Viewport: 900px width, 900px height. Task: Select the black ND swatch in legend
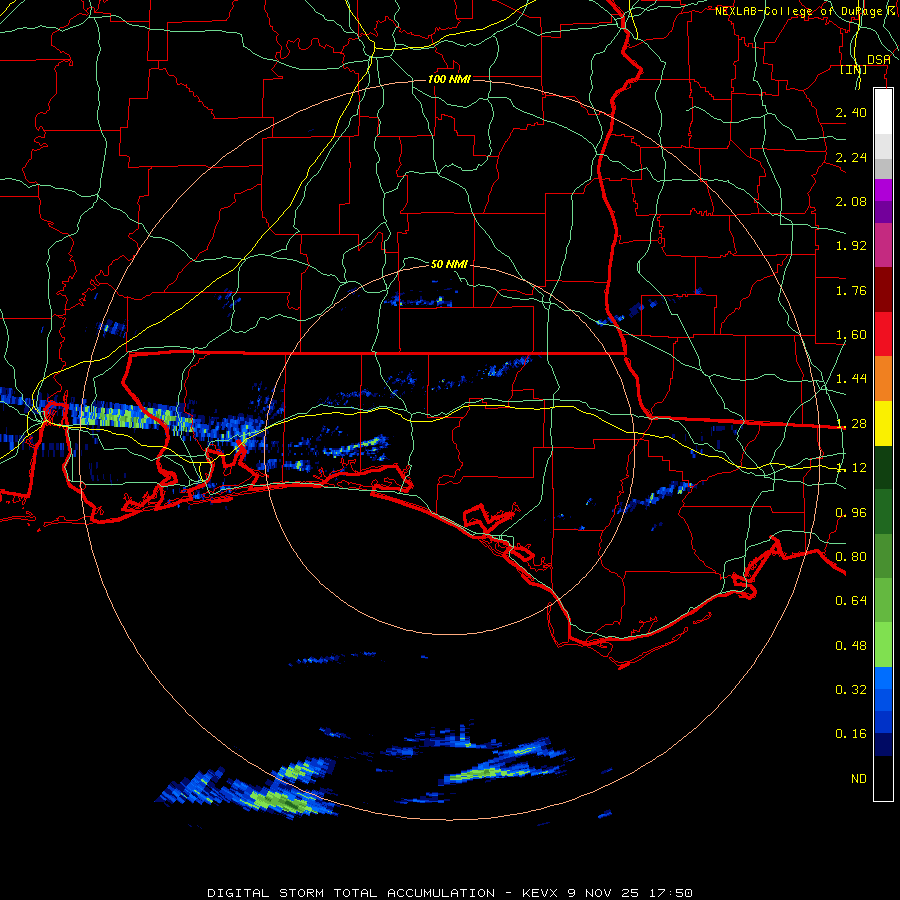[x=883, y=778]
